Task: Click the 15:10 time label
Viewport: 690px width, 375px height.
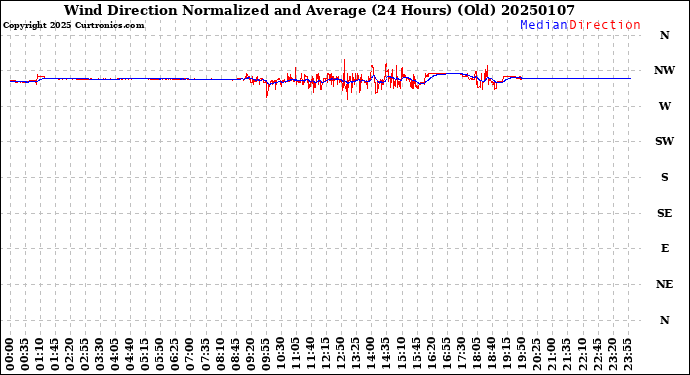Action: point(401,355)
